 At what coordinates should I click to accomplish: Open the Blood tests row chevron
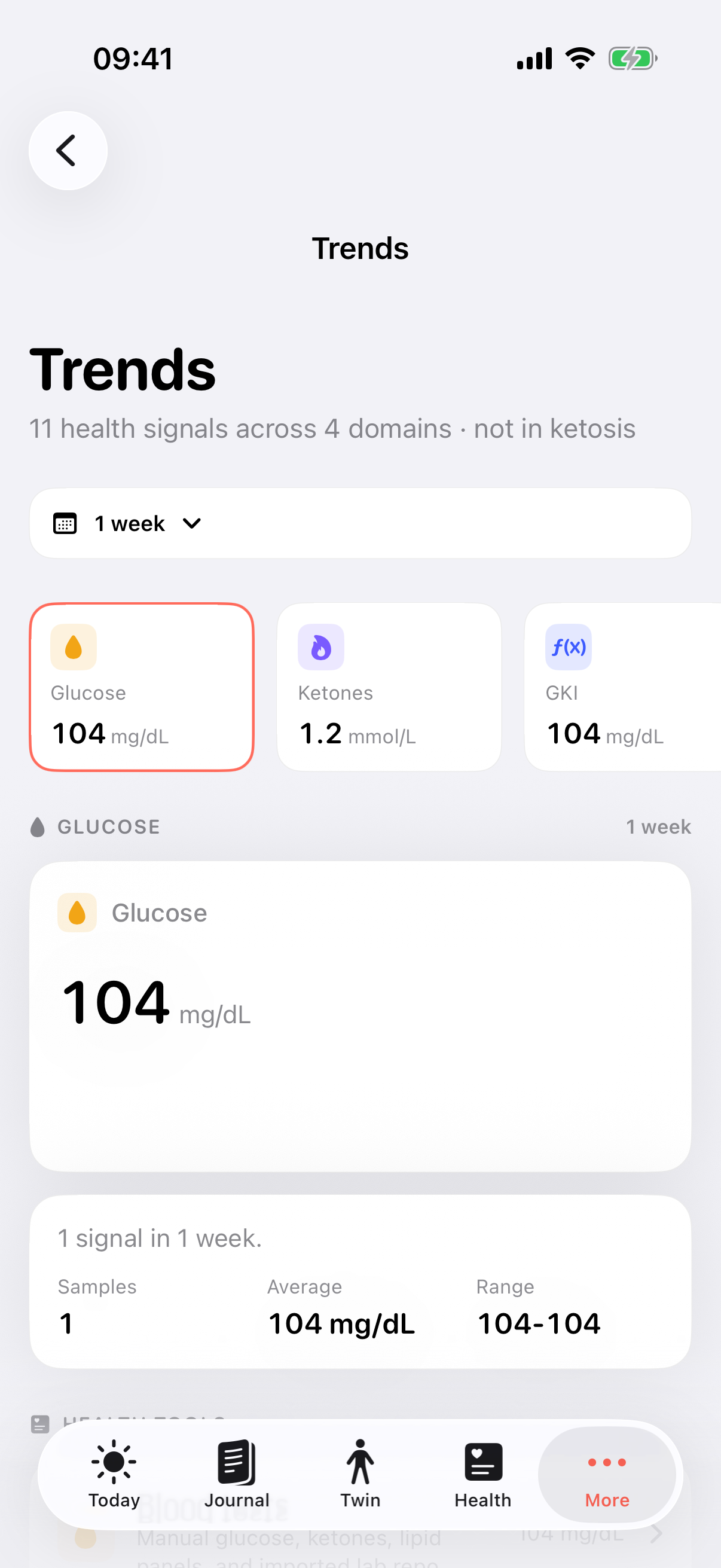click(x=656, y=1535)
